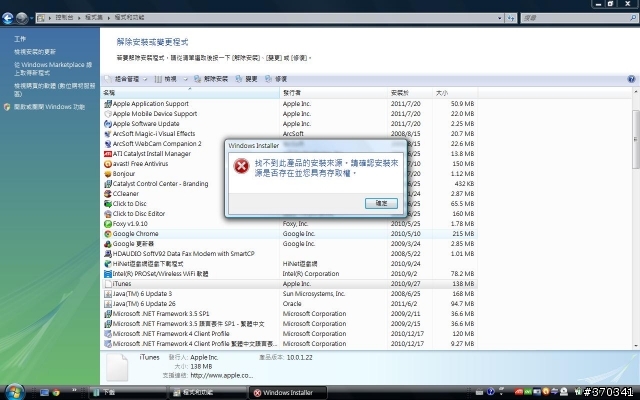Click the HiNet download program row
640x400 pixels.
[x=289, y=264]
